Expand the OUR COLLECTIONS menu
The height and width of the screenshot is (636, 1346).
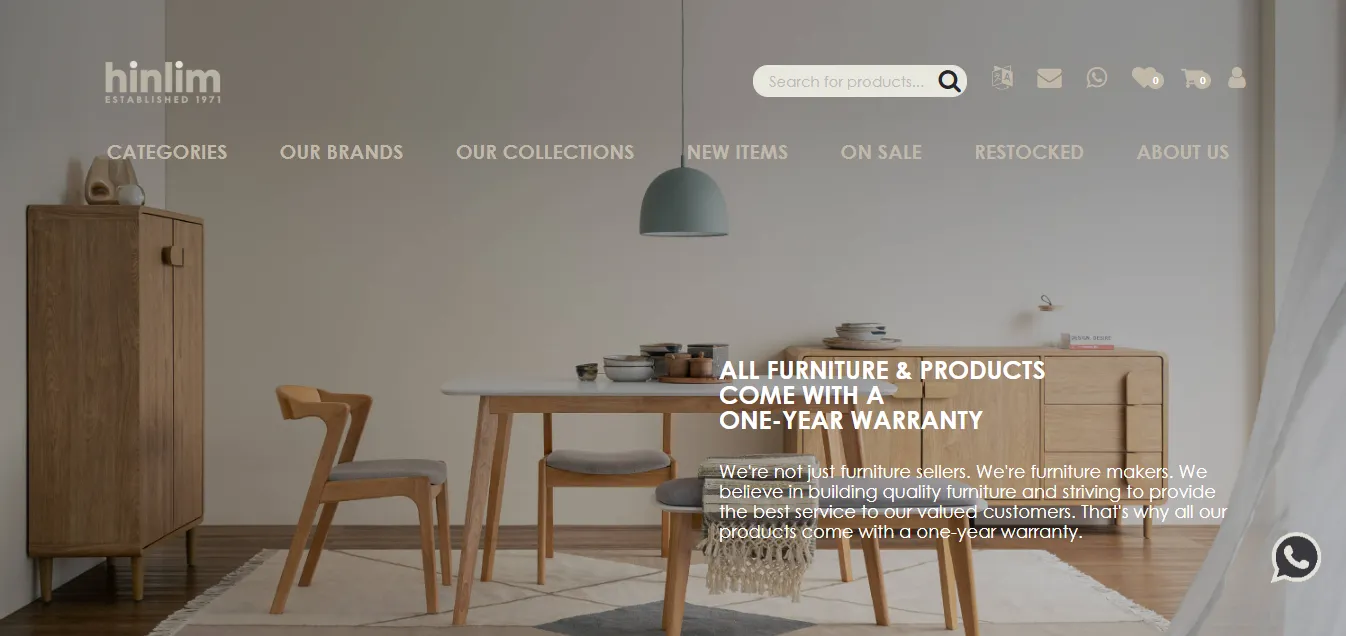pyautogui.click(x=545, y=152)
